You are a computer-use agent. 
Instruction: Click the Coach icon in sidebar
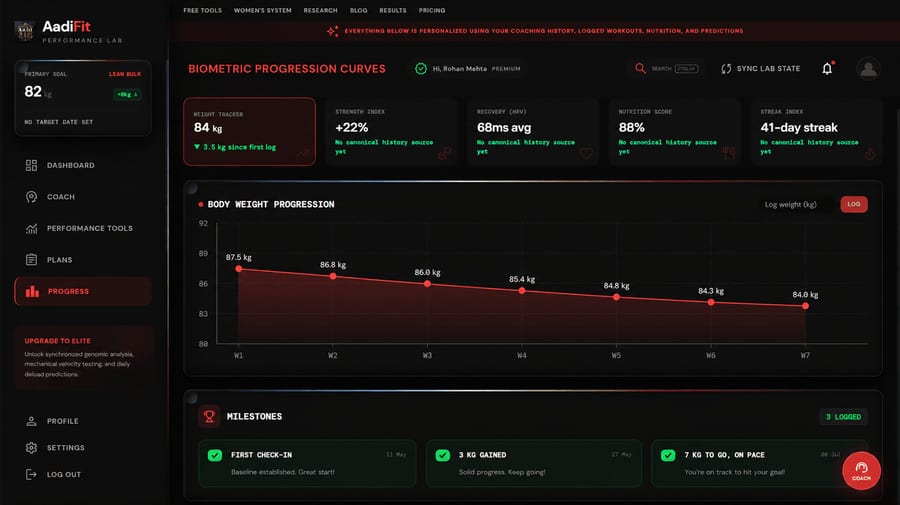32,197
